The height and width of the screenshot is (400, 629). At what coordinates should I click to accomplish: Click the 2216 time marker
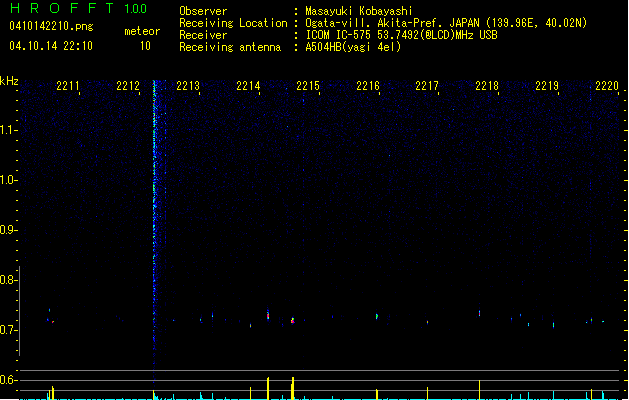[x=368, y=86]
